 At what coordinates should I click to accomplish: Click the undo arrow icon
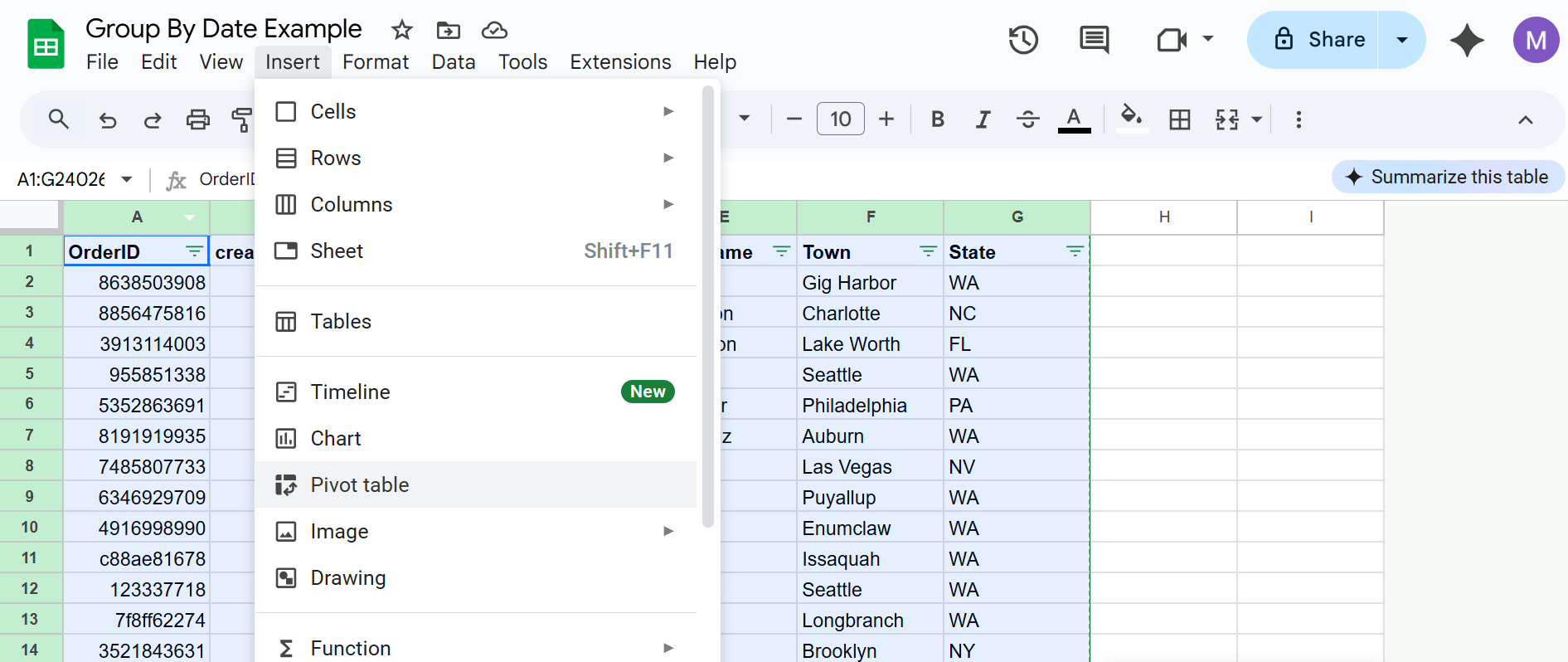[x=108, y=119]
